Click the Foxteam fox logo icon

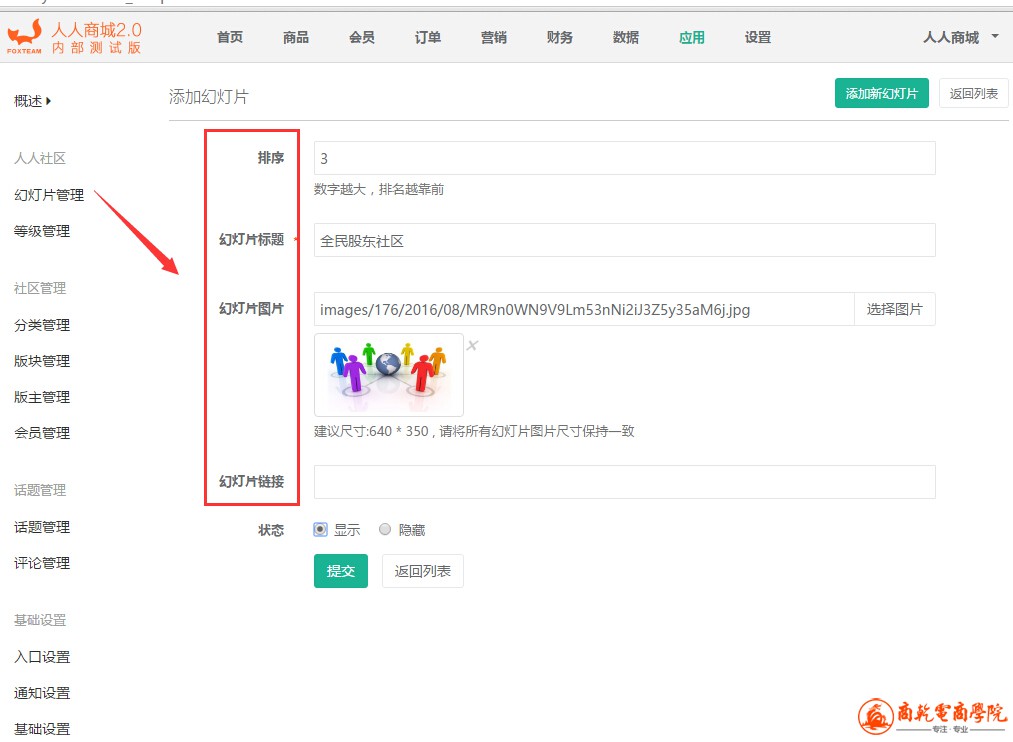[25, 34]
